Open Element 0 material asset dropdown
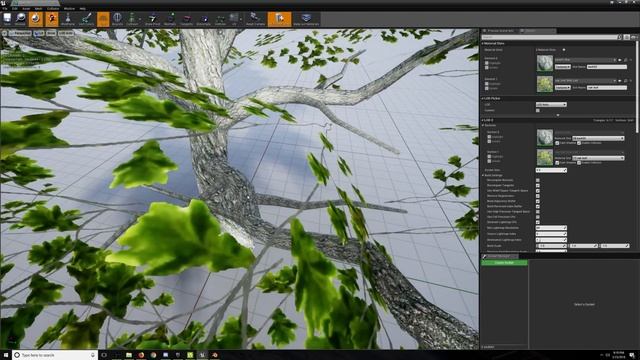This screenshot has width=640, height=360. pyautogui.click(x=584, y=60)
